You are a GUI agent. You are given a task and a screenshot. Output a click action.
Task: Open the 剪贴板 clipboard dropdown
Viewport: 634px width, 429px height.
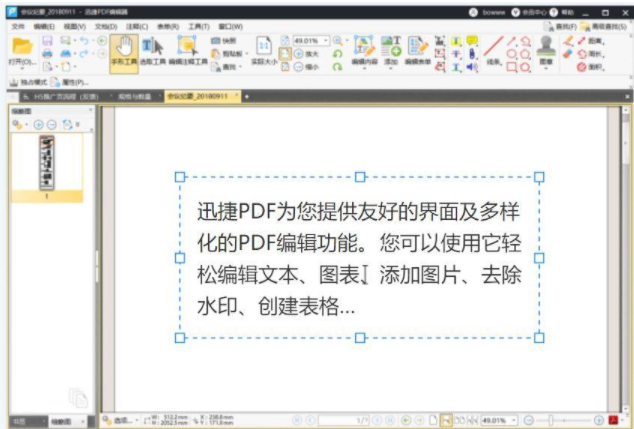point(229,54)
